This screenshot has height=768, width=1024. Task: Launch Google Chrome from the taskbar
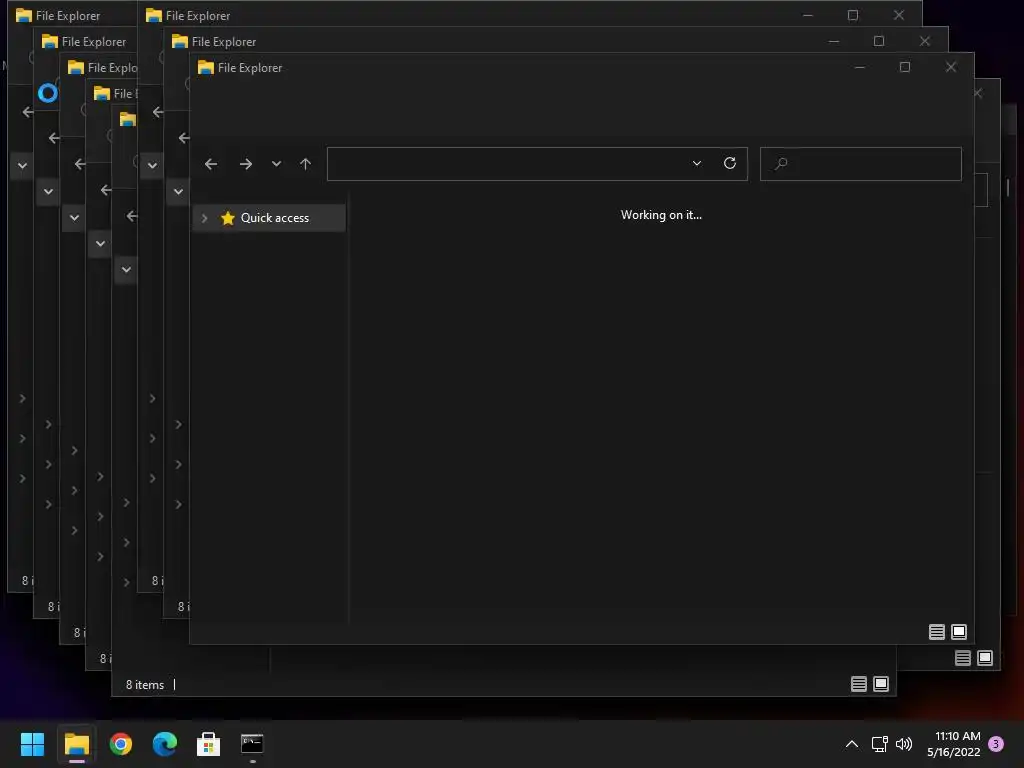click(x=121, y=744)
